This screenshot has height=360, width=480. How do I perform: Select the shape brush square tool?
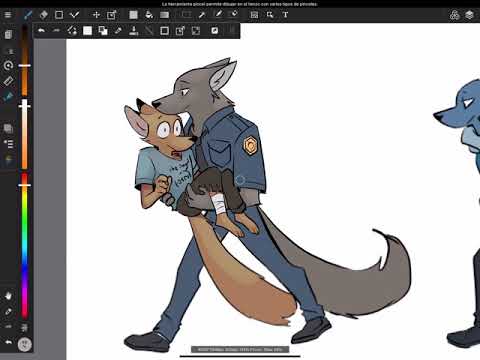click(59, 15)
